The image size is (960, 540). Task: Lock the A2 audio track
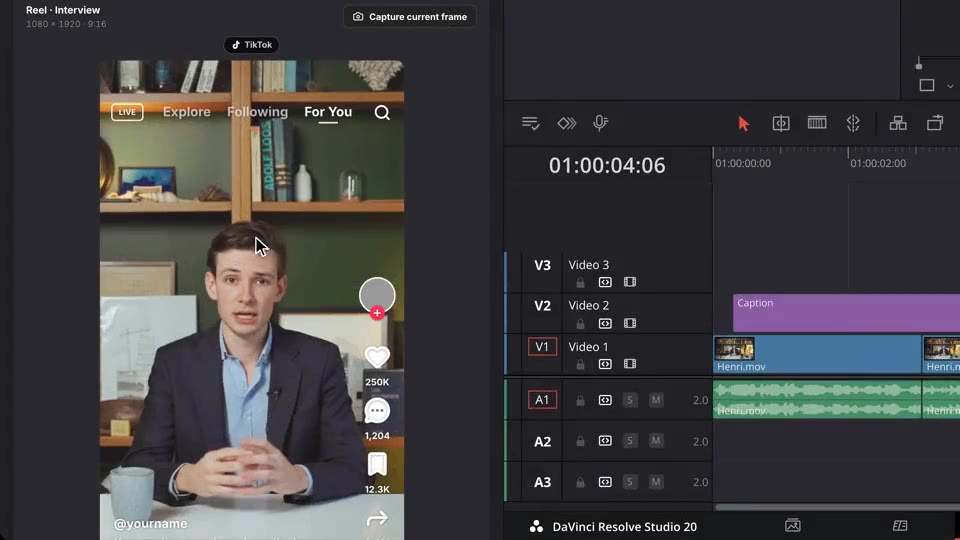point(580,441)
